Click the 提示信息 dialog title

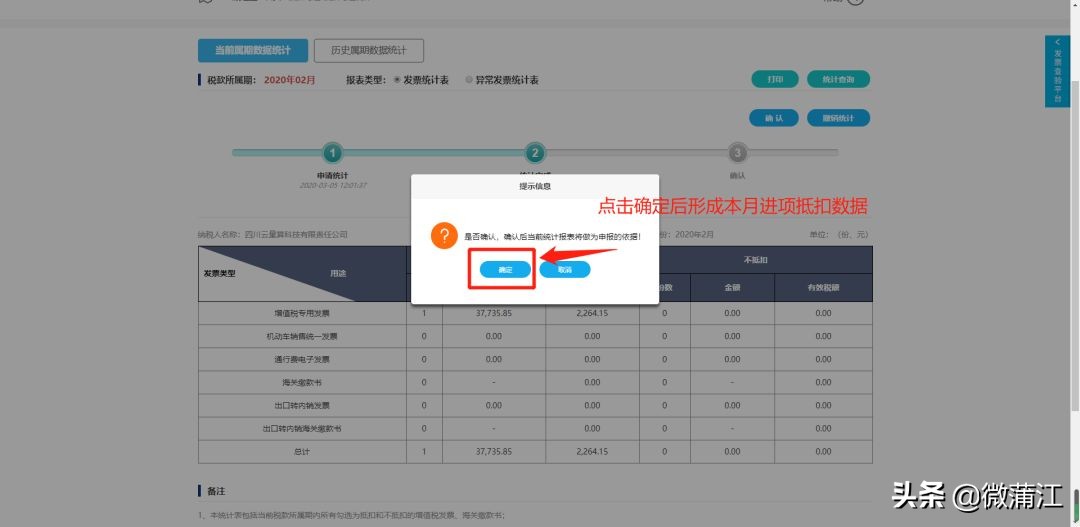tap(535, 186)
